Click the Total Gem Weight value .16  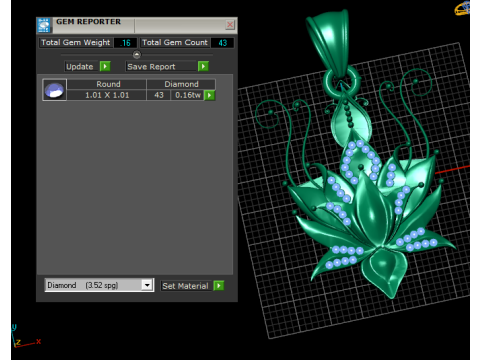click(x=125, y=43)
